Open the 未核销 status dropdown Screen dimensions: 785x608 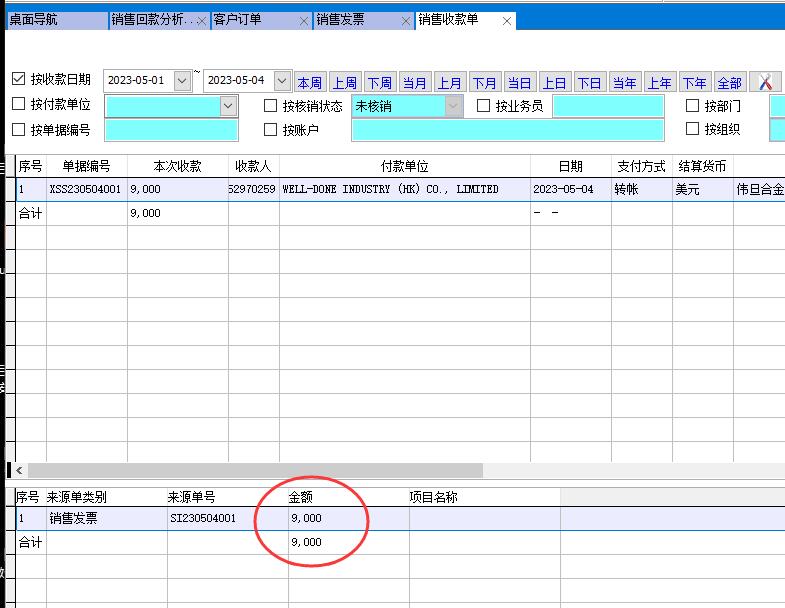(x=454, y=106)
